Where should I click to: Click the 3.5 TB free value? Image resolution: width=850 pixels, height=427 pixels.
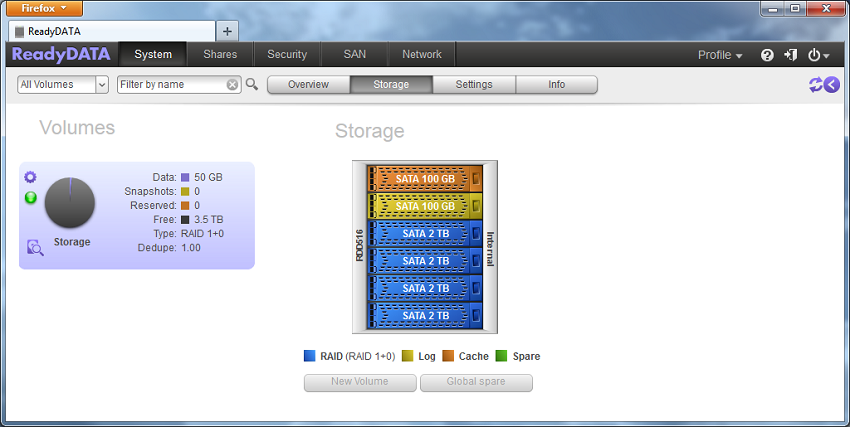coord(209,219)
